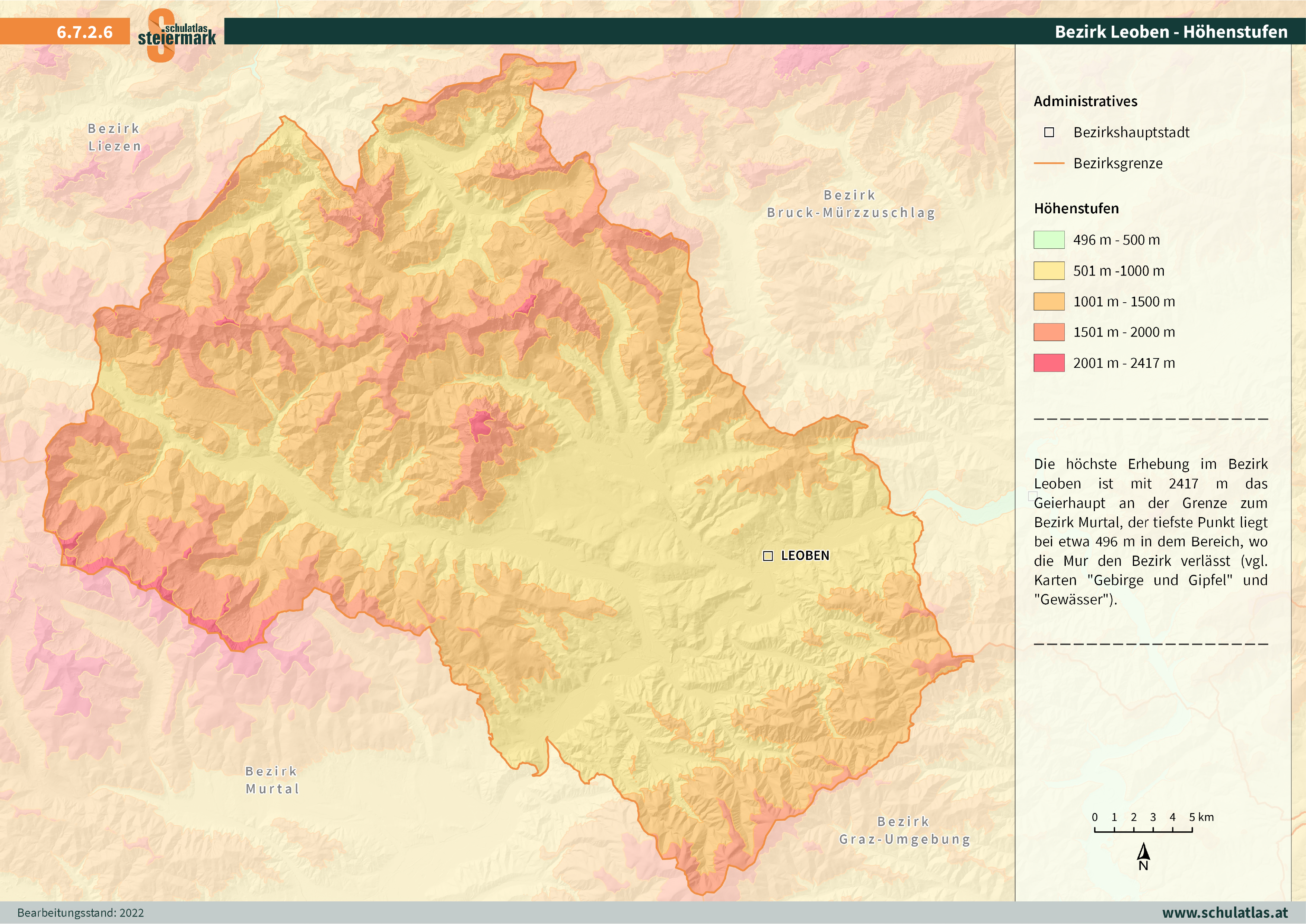Click the Bezirkshauptstadt legend square symbol
The width and height of the screenshot is (1306, 924).
tap(1049, 133)
